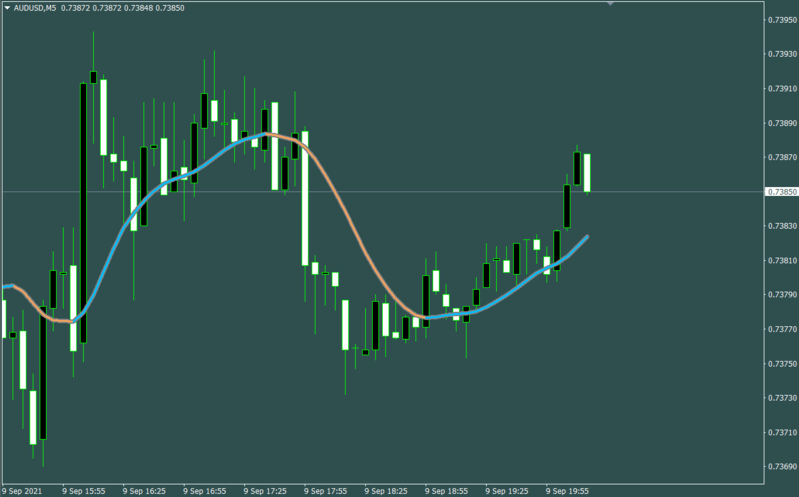Click the 0.73730 price scale label
This screenshot has height=497, width=799.
pyautogui.click(x=782, y=398)
